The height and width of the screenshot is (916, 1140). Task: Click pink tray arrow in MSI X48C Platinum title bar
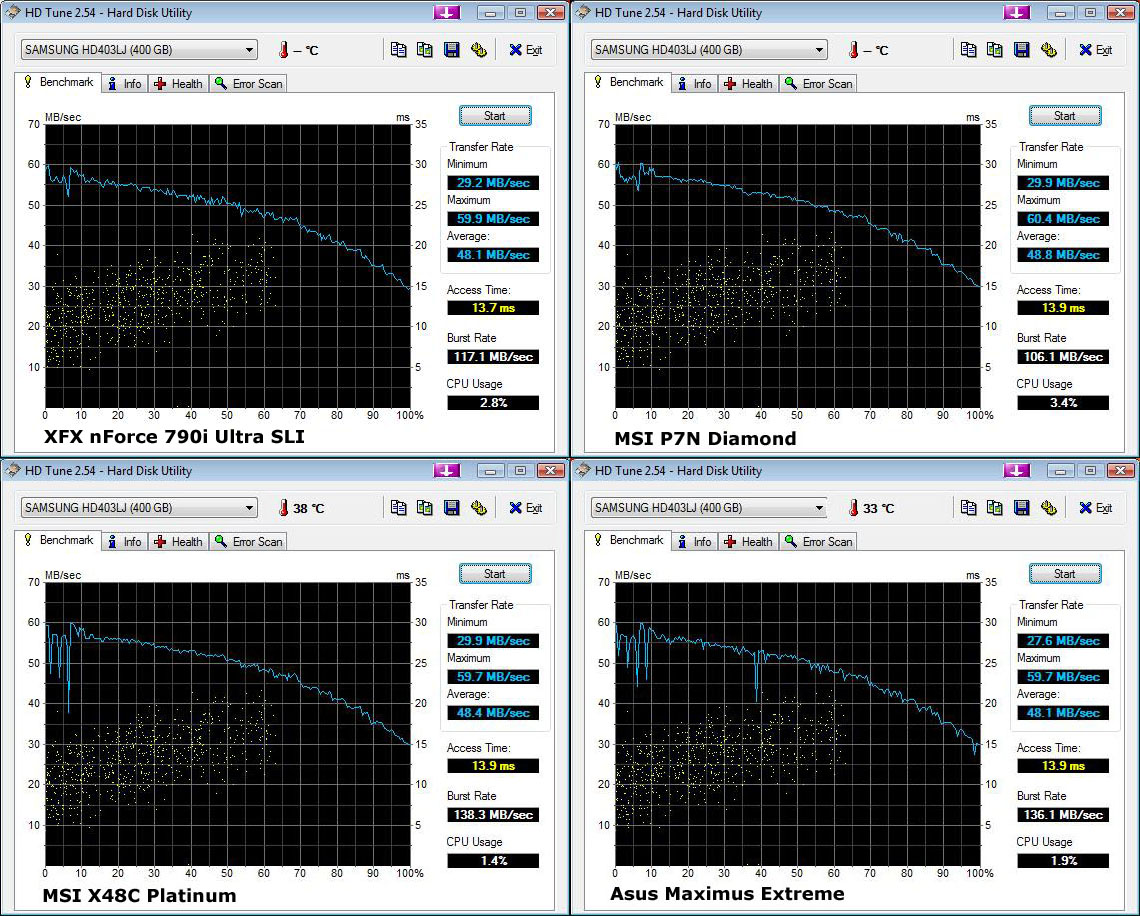coord(446,470)
